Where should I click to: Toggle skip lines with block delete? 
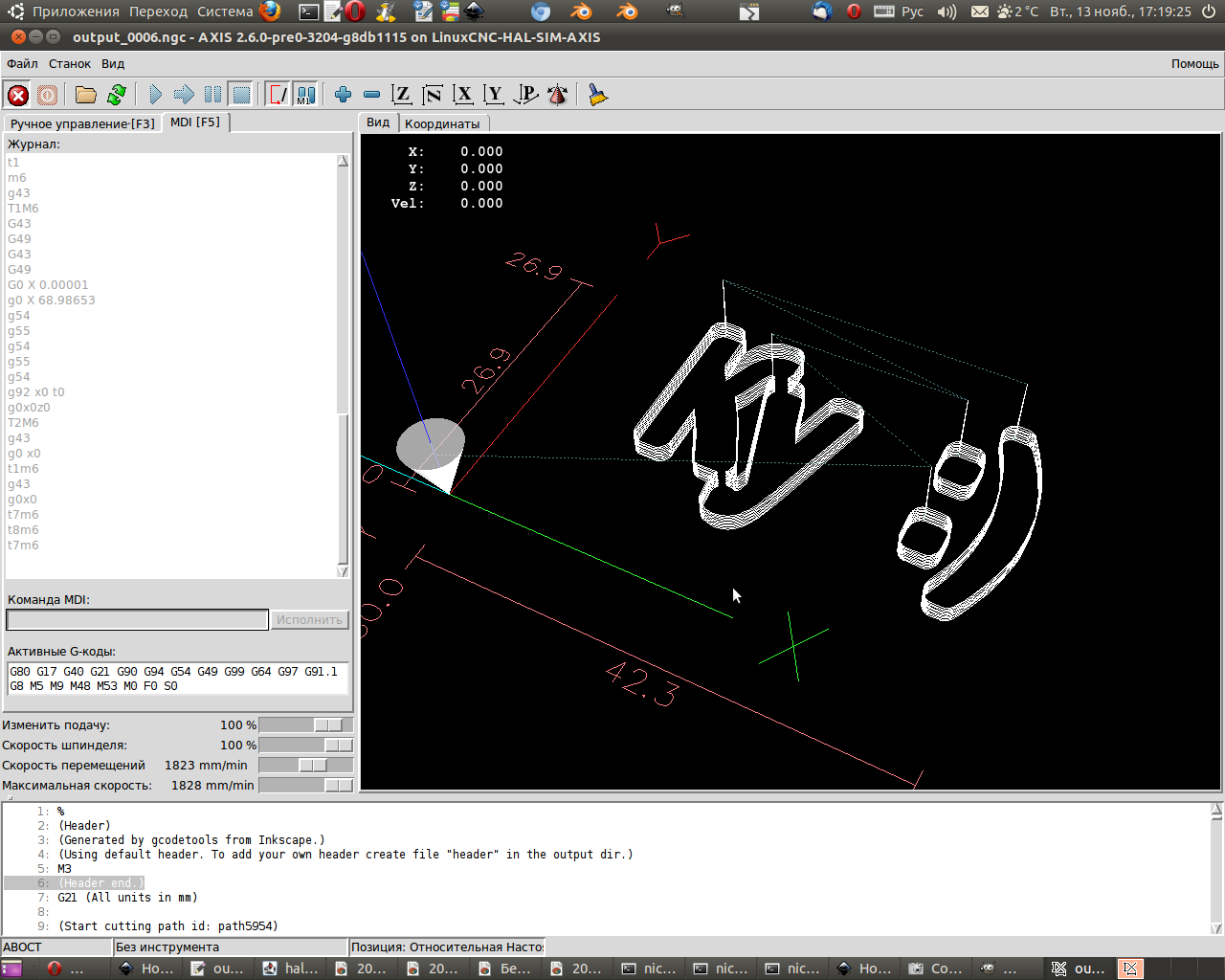tap(278, 95)
